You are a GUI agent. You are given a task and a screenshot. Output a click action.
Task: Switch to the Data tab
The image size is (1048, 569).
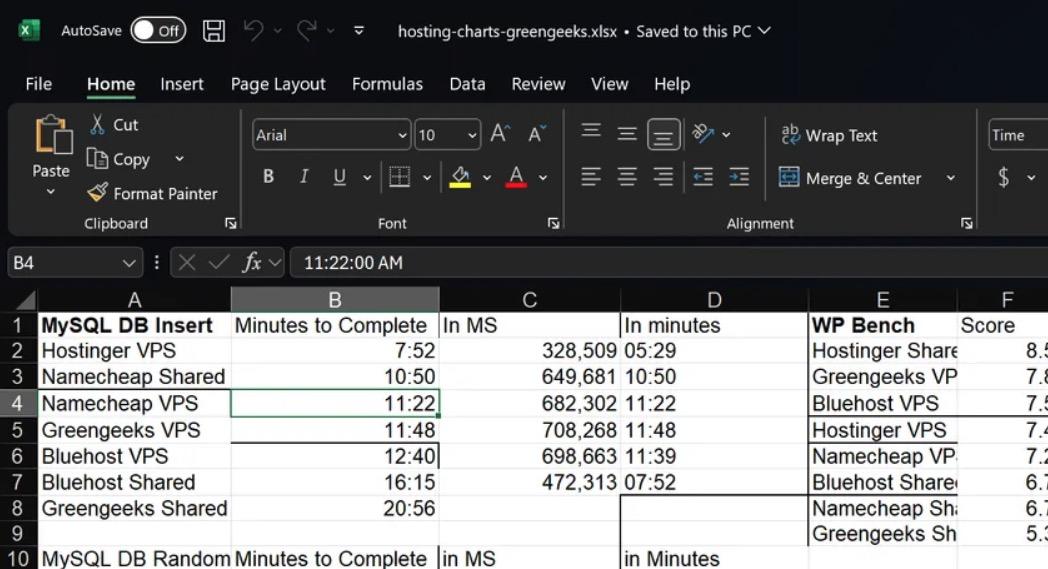point(467,84)
